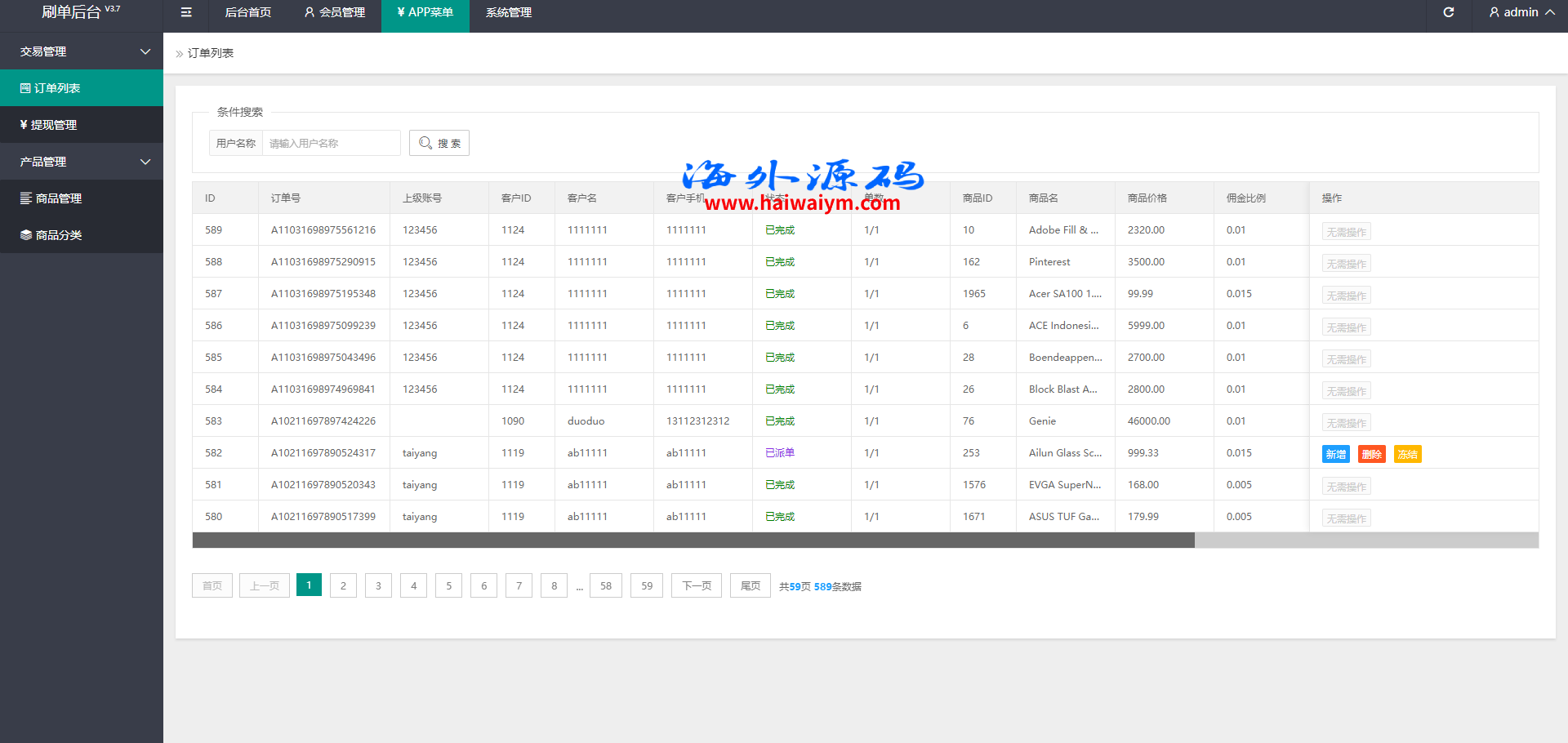The width and height of the screenshot is (1568, 743).
Task: Open the admin user dropdown
Action: pyautogui.click(x=1521, y=12)
